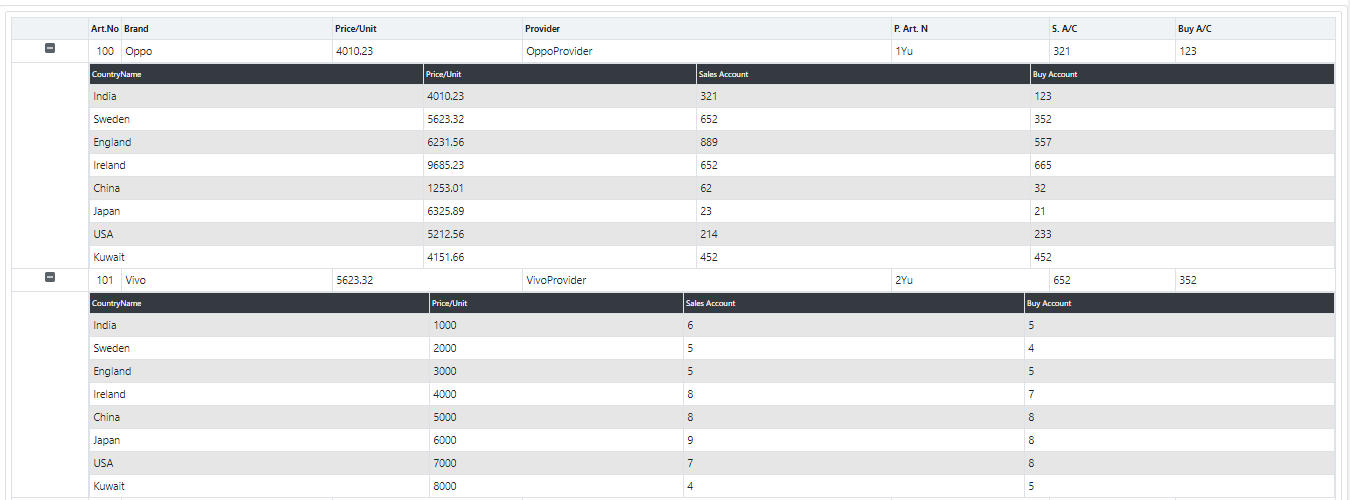Click the main Price/Unit column header

click(354, 29)
